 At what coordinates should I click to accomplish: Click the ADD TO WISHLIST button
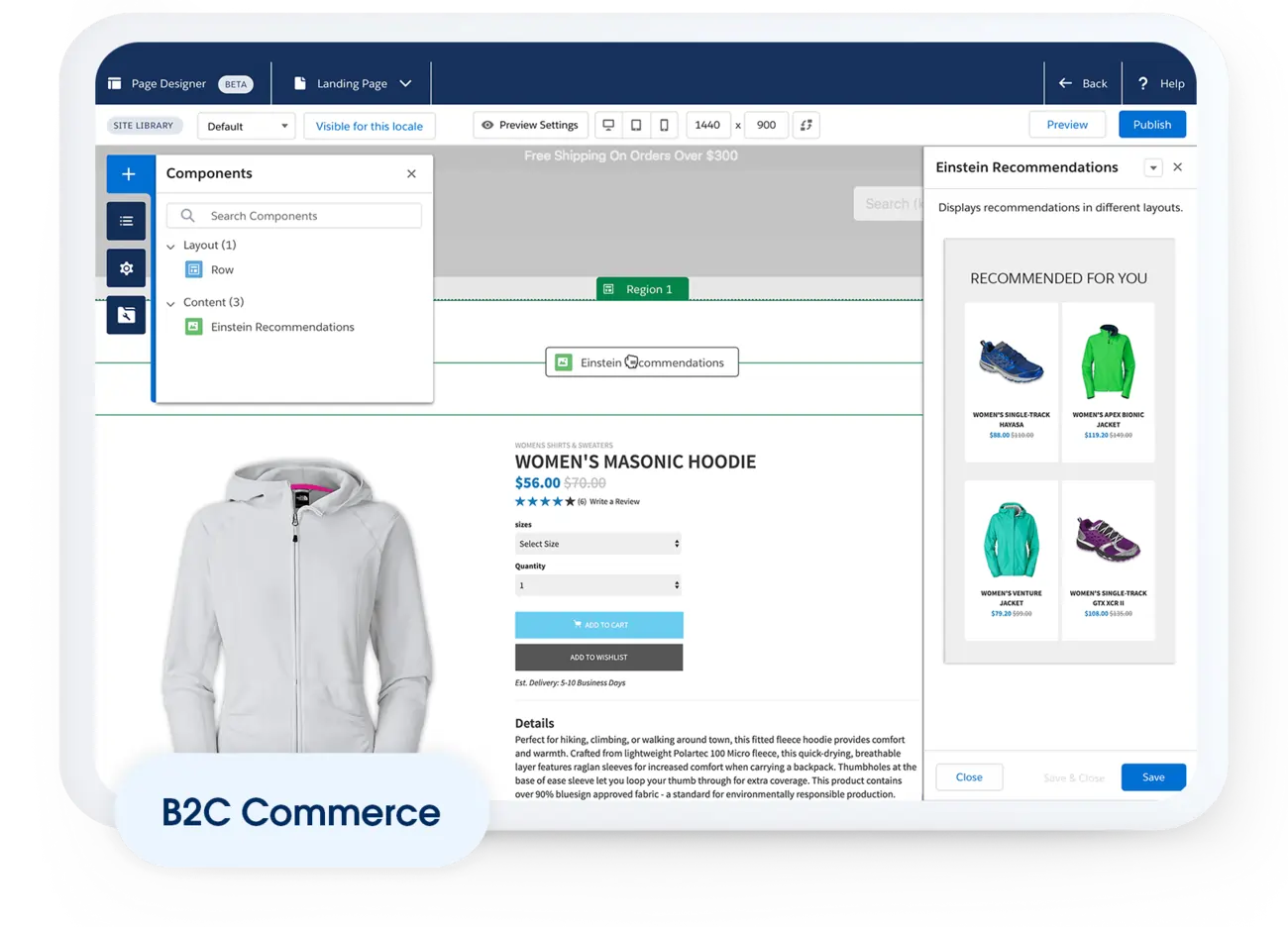click(598, 658)
